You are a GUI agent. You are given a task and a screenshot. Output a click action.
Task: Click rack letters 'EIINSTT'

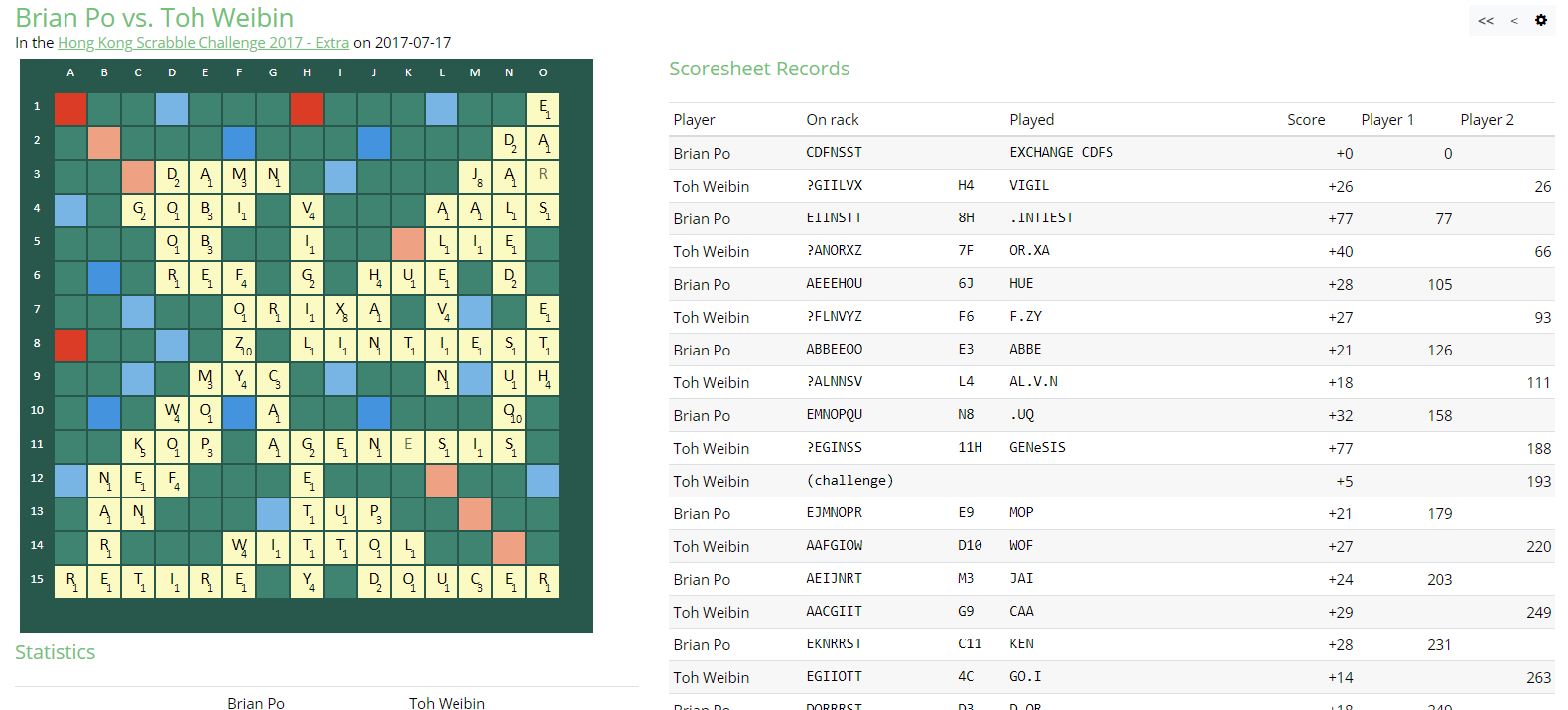pyautogui.click(x=834, y=217)
